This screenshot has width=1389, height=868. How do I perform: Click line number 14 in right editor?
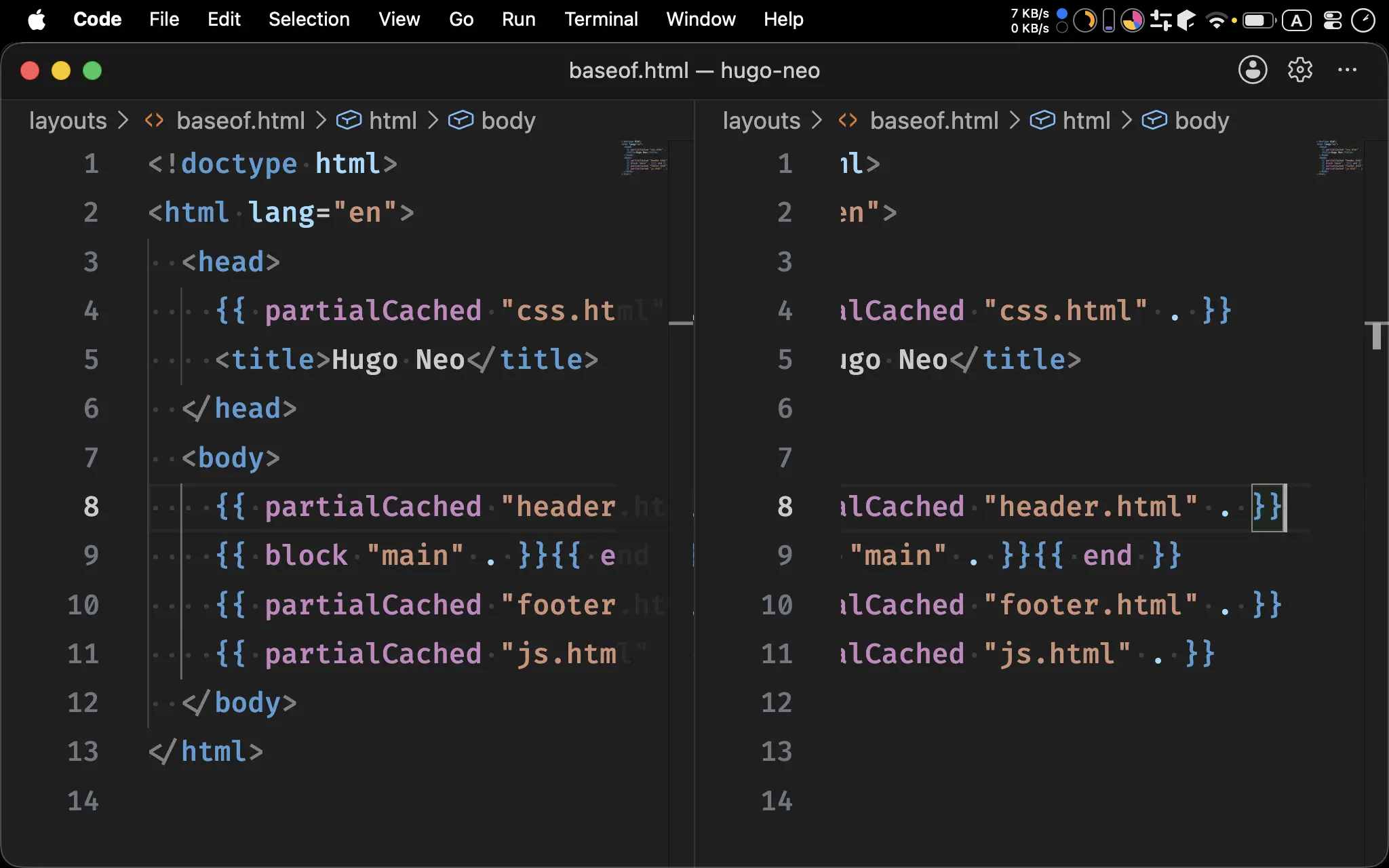[777, 801]
